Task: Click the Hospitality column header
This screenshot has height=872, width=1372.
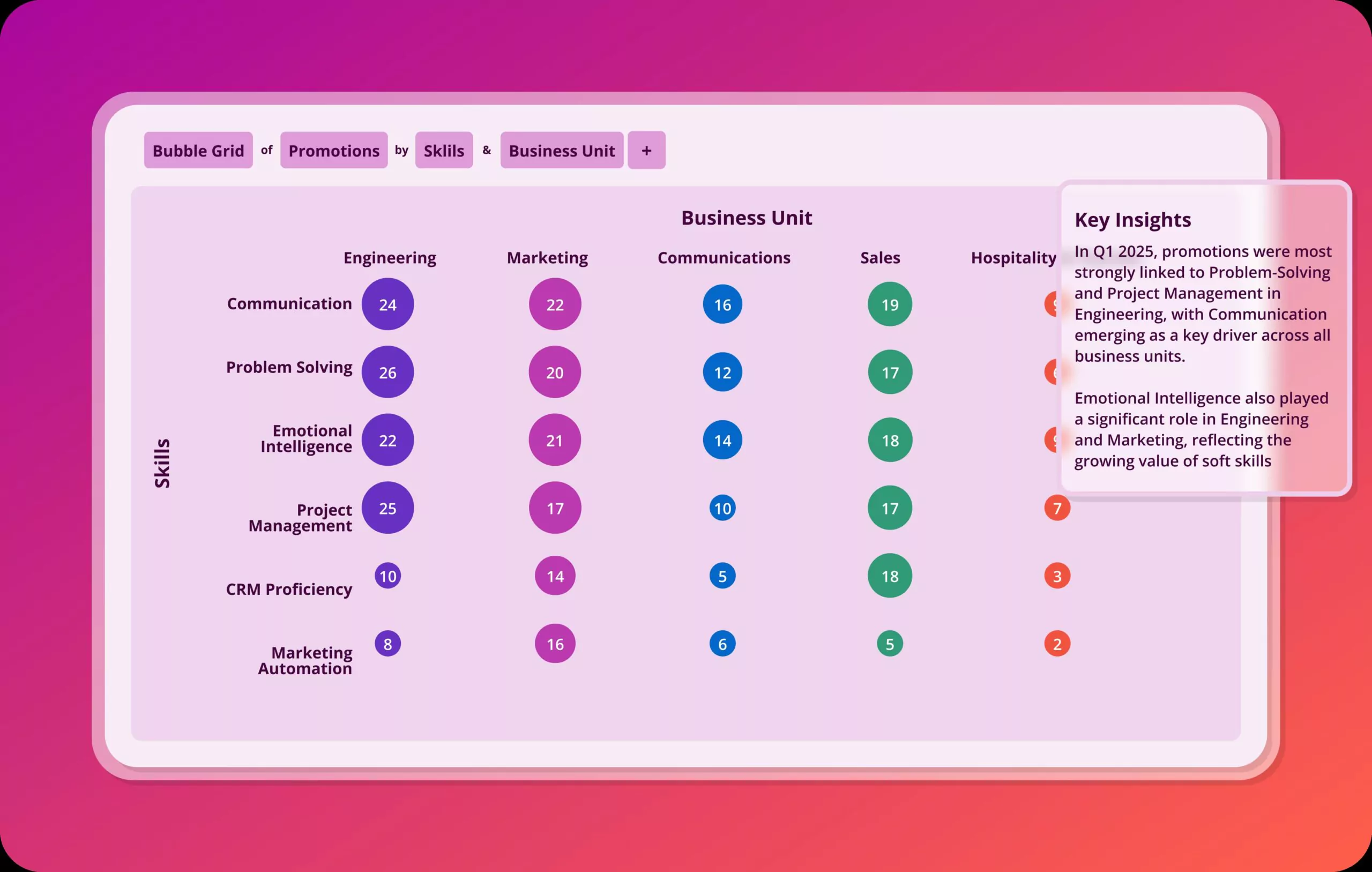Action: [1013, 258]
